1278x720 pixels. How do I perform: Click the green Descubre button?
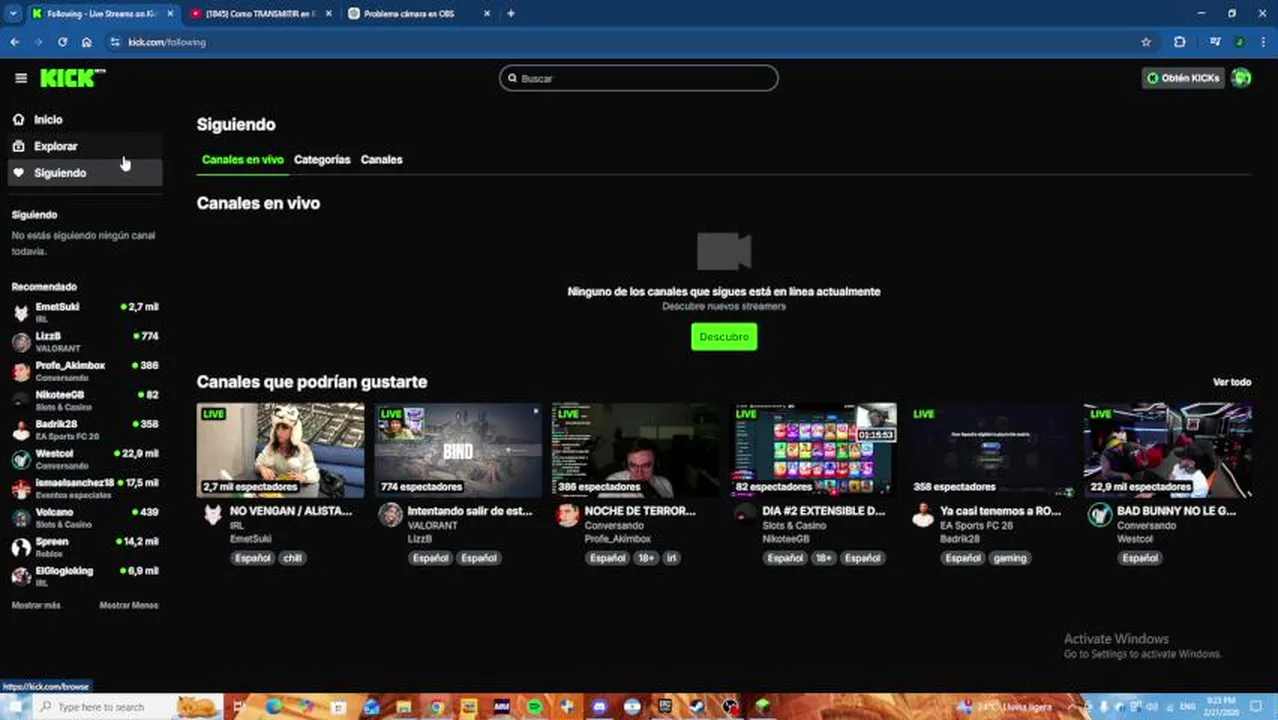point(724,337)
